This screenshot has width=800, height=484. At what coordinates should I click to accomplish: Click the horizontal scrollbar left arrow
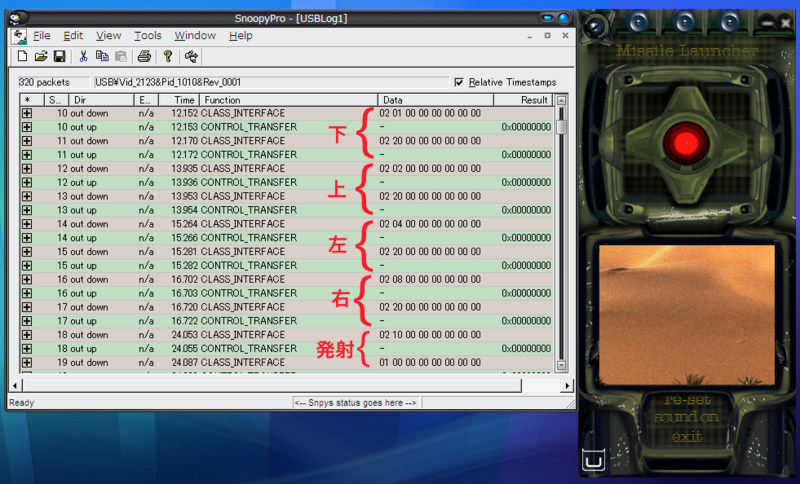pyautogui.click(x=15, y=386)
